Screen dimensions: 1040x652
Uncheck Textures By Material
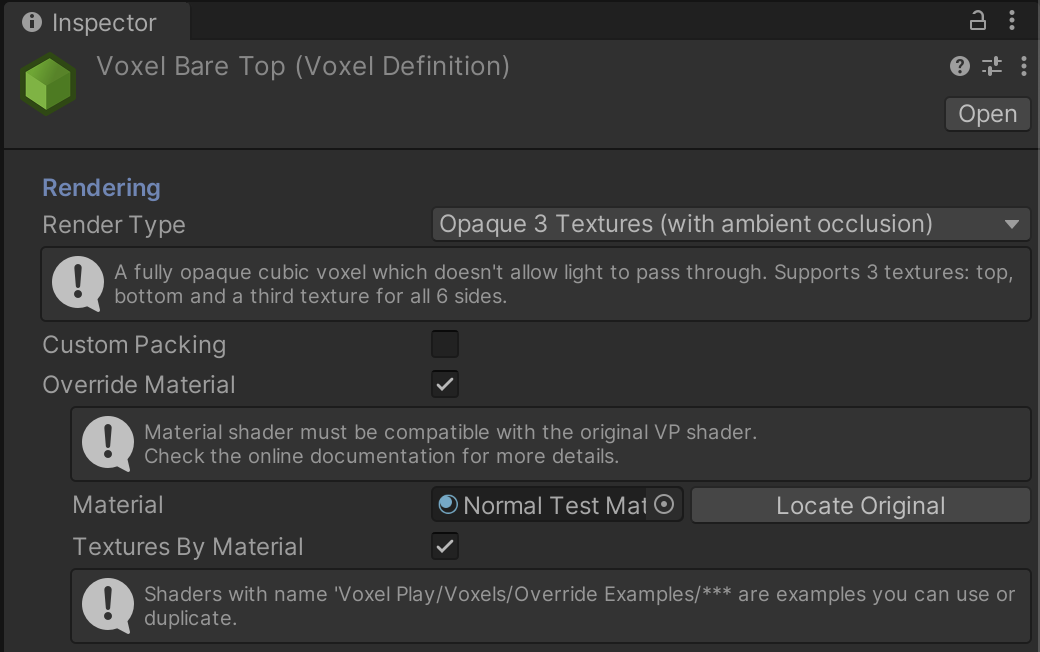[444, 546]
